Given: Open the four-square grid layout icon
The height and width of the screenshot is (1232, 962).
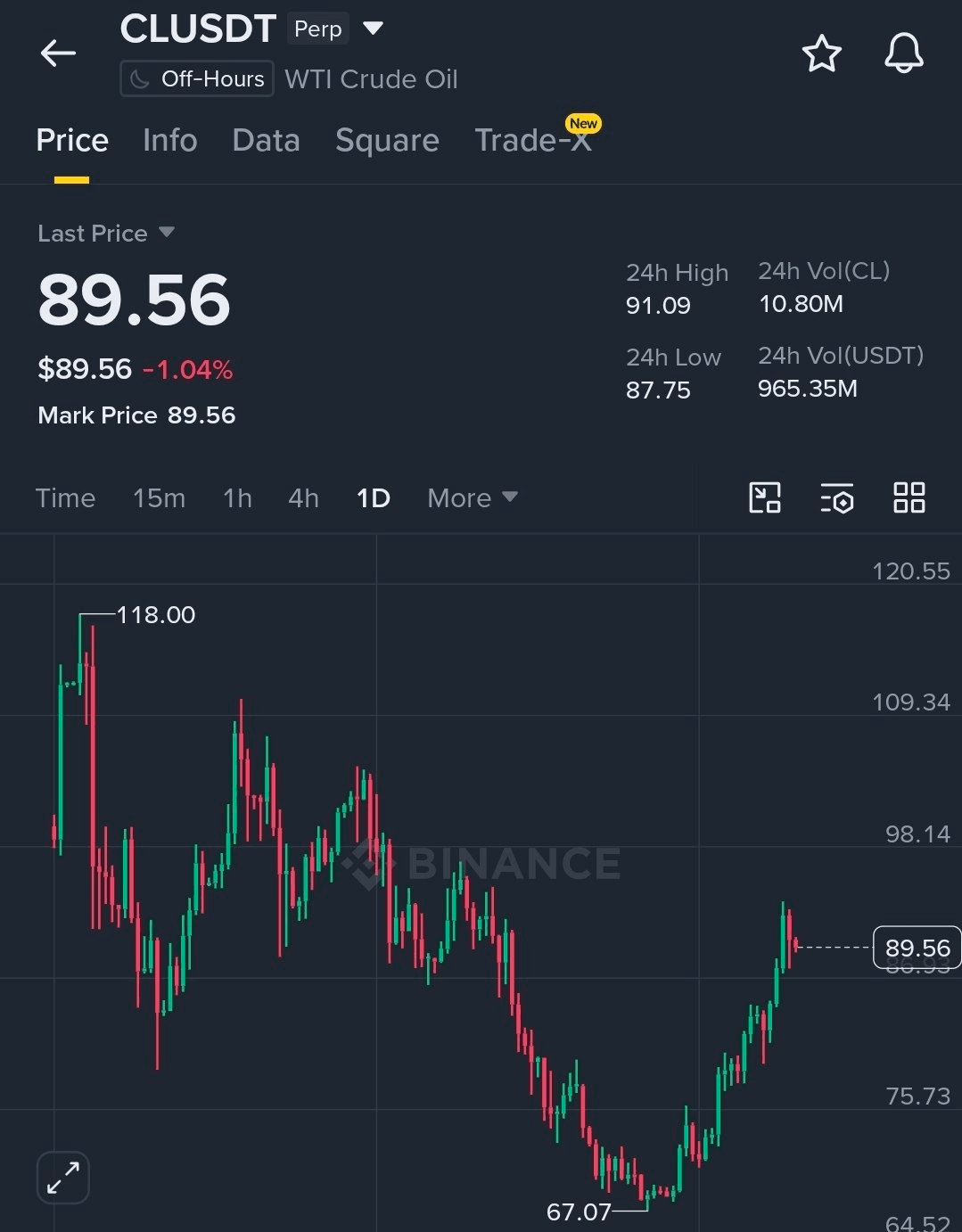Looking at the screenshot, I should pos(909,497).
